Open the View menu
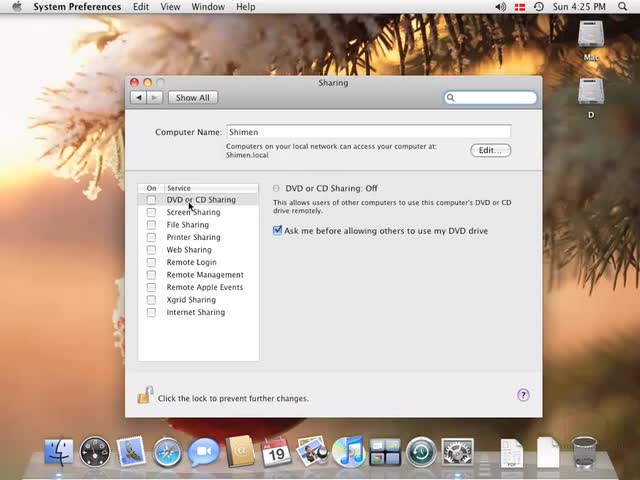The height and width of the screenshot is (480, 640). coord(170,7)
